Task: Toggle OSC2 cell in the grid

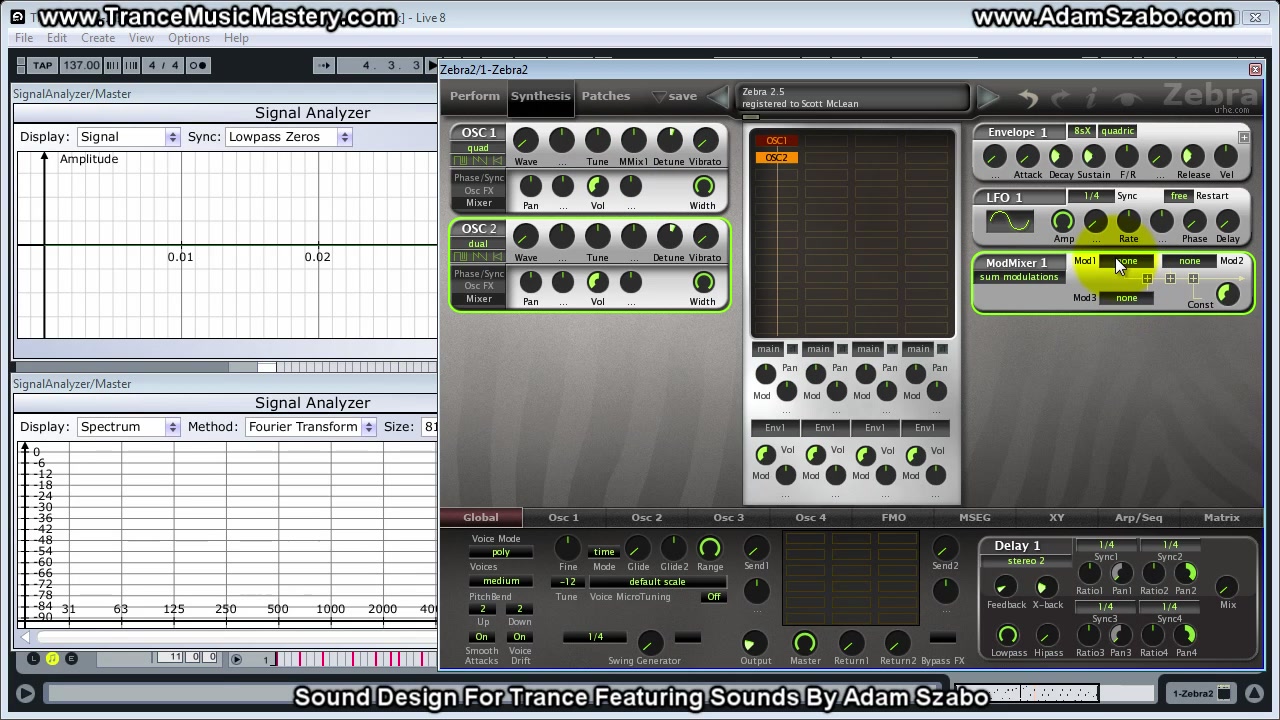Action: click(776, 157)
